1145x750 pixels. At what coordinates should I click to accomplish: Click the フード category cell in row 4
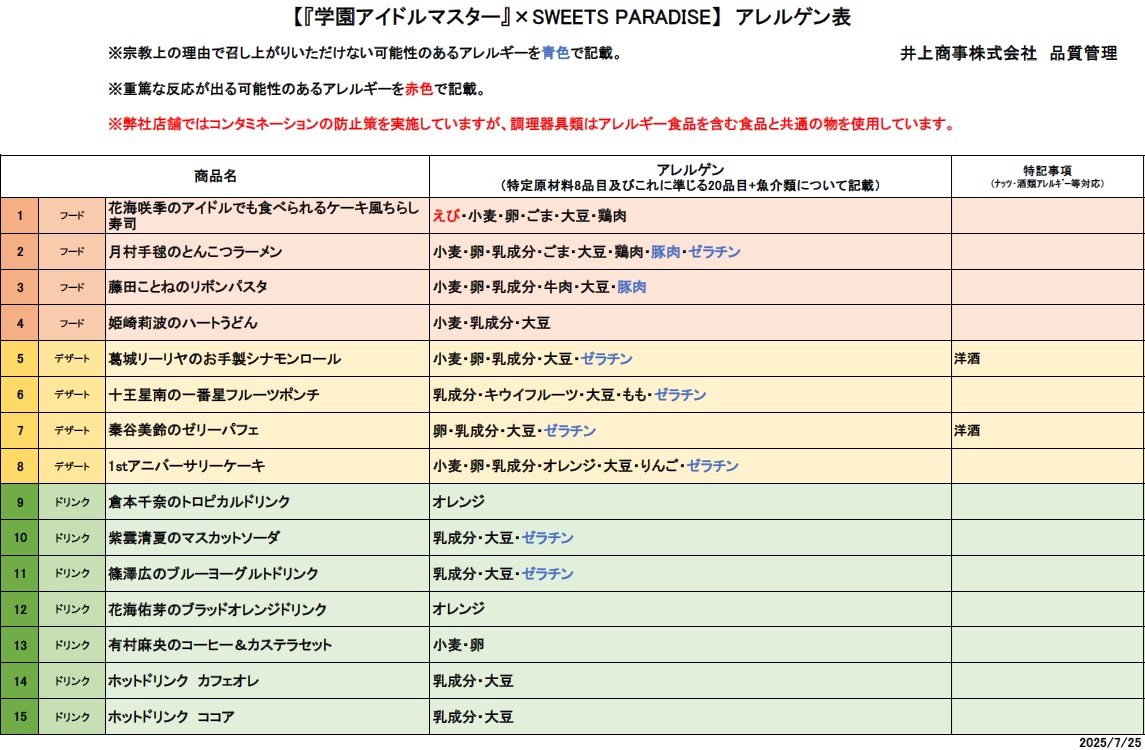pyautogui.click(x=72, y=324)
